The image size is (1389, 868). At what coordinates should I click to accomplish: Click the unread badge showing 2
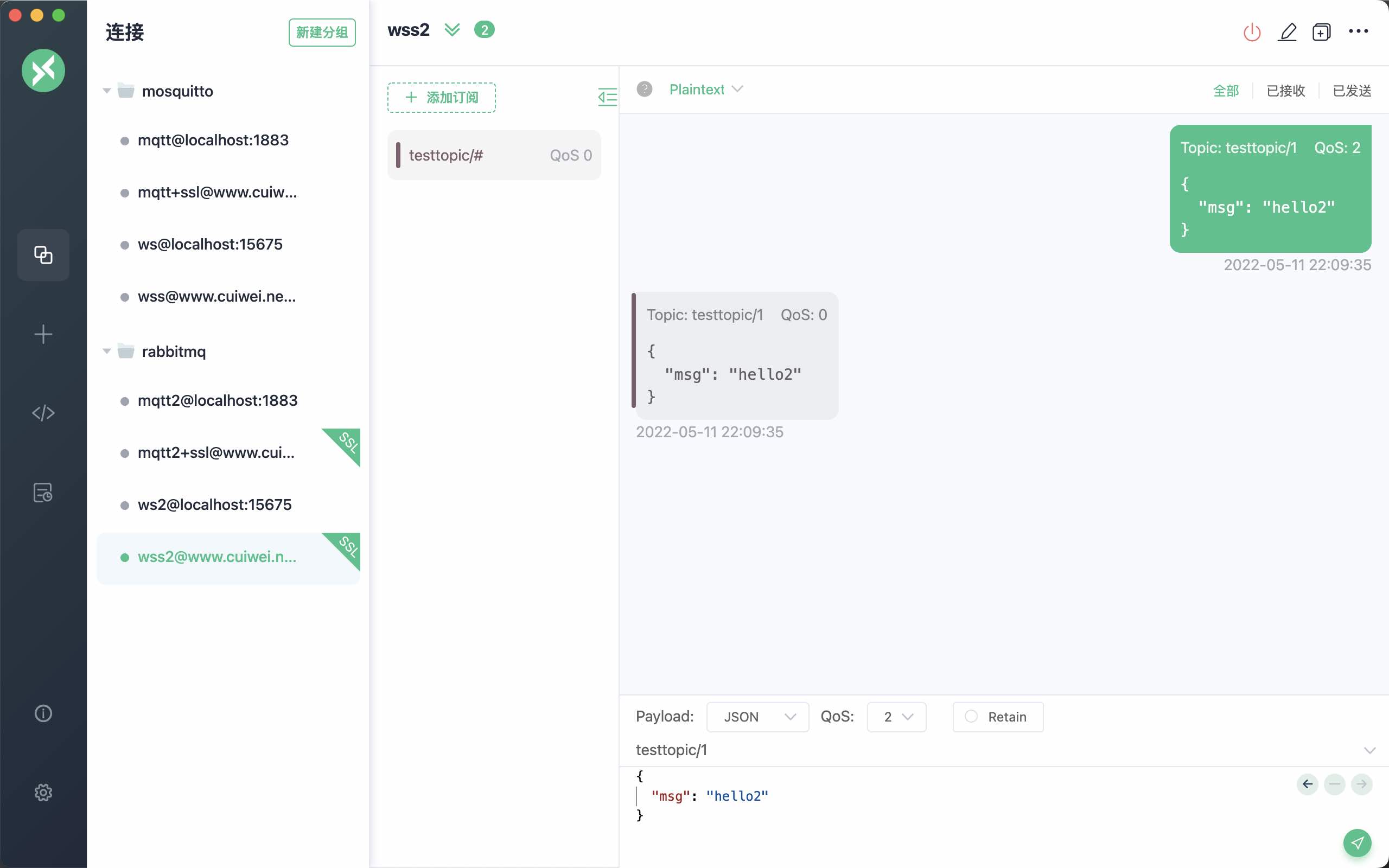coord(485,29)
